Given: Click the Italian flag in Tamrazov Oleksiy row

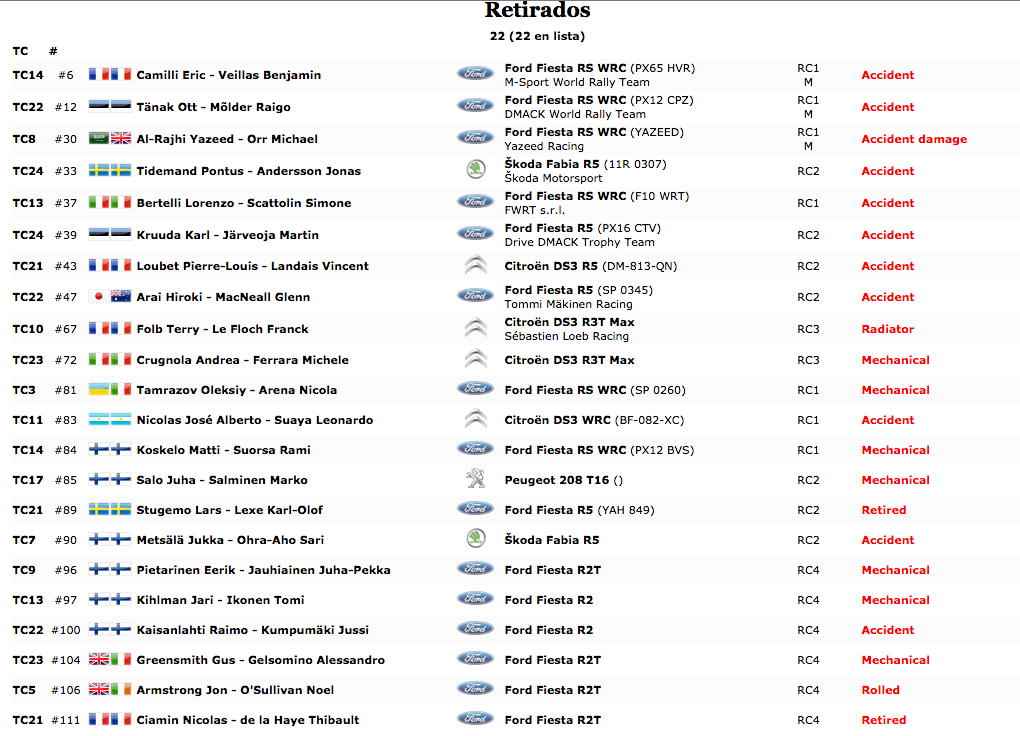Looking at the screenshot, I should point(121,389).
